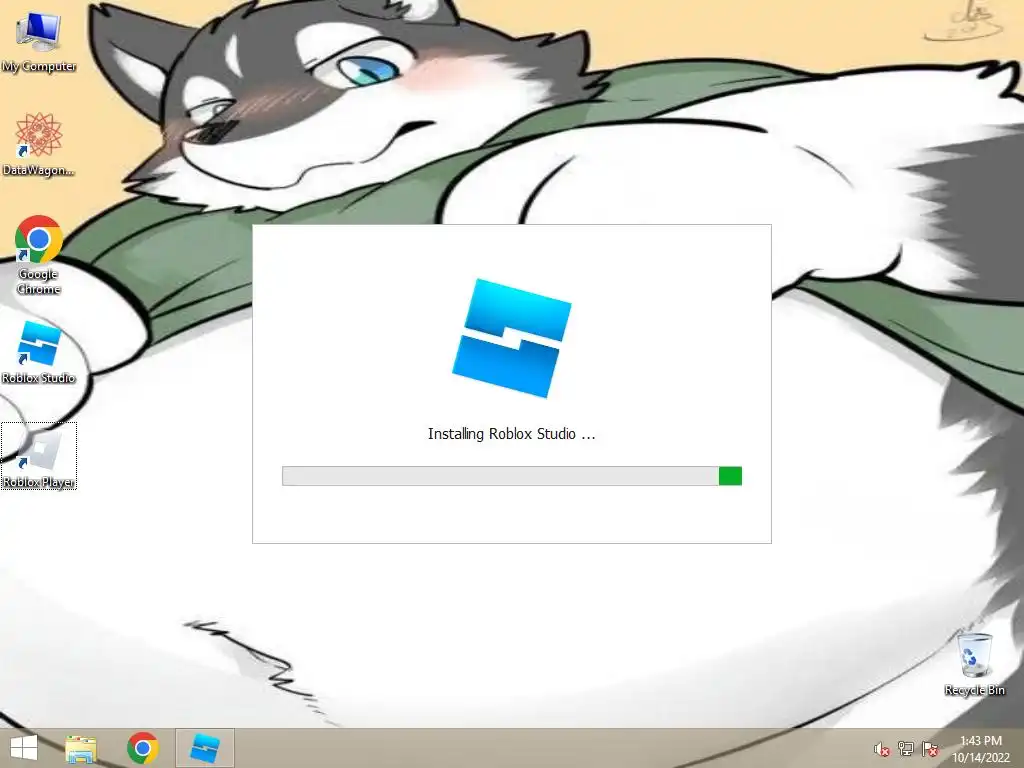Screen dimensions: 1024x768
Task: Select the DataWagon desktop shortcut
Action: (x=39, y=144)
